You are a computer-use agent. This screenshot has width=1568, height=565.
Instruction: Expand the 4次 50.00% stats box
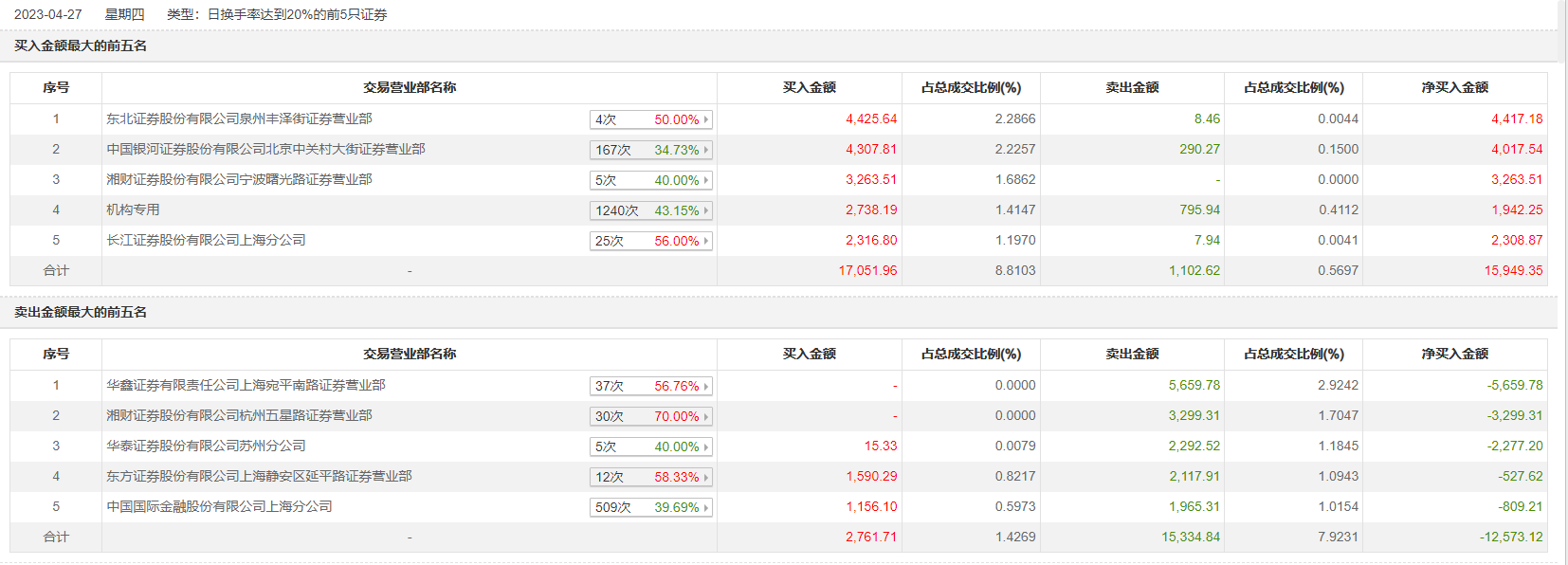[650, 119]
